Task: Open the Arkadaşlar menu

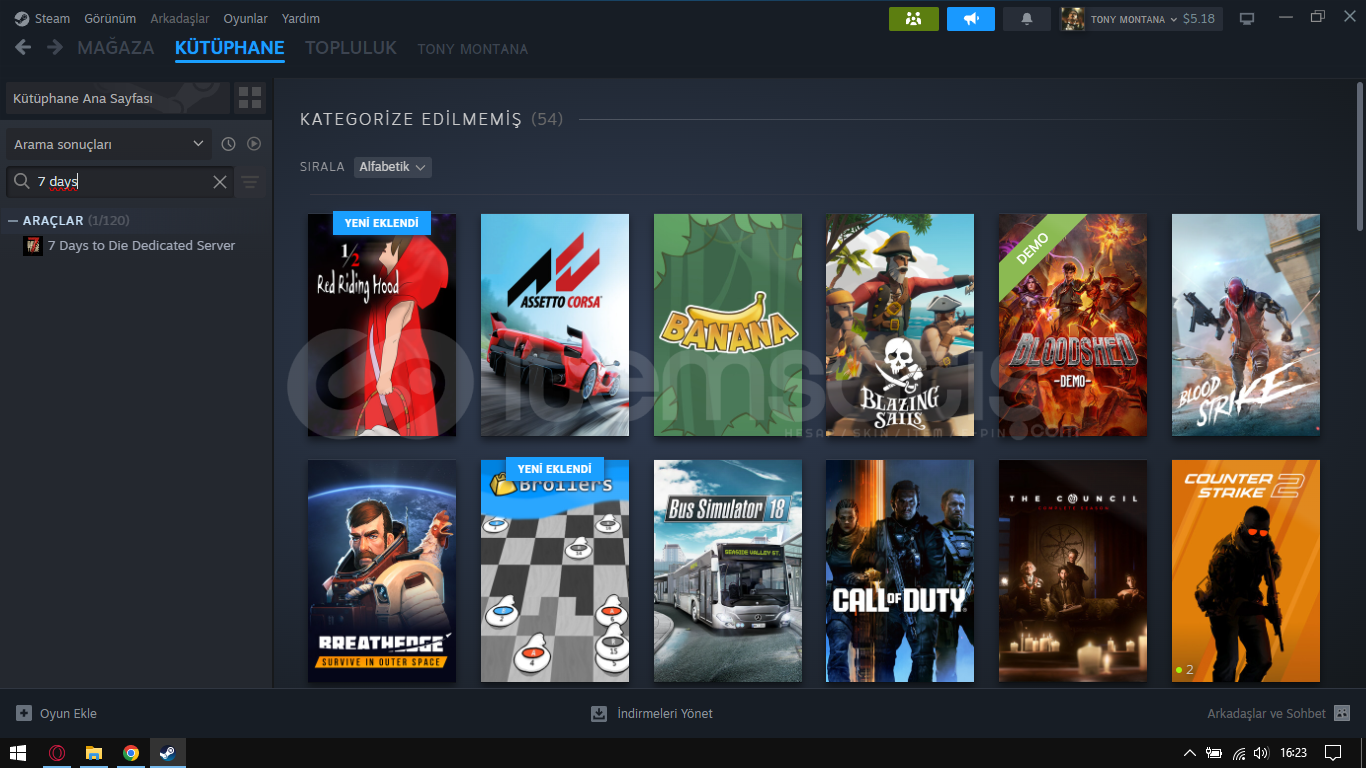Action: pyautogui.click(x=180, y=18)
